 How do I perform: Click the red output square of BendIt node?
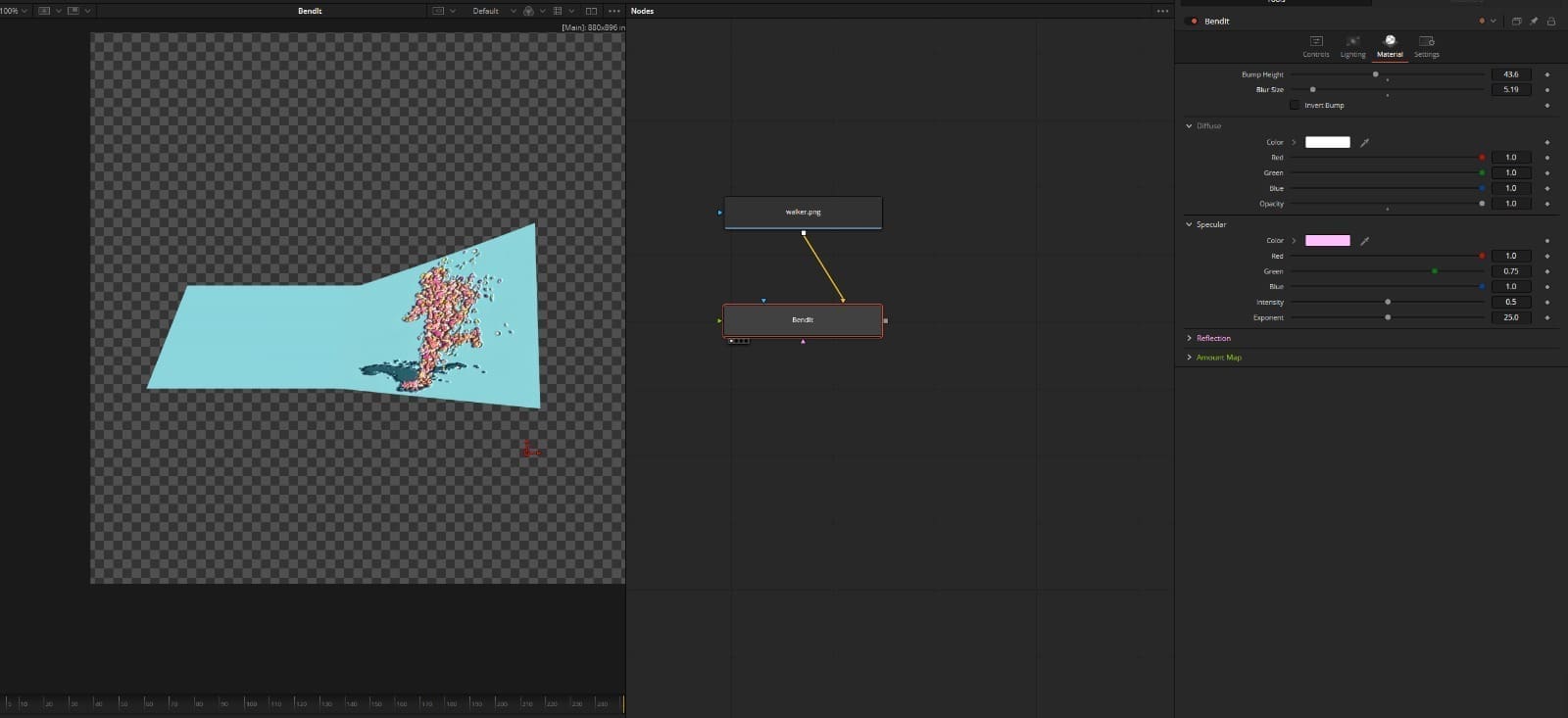886,320
